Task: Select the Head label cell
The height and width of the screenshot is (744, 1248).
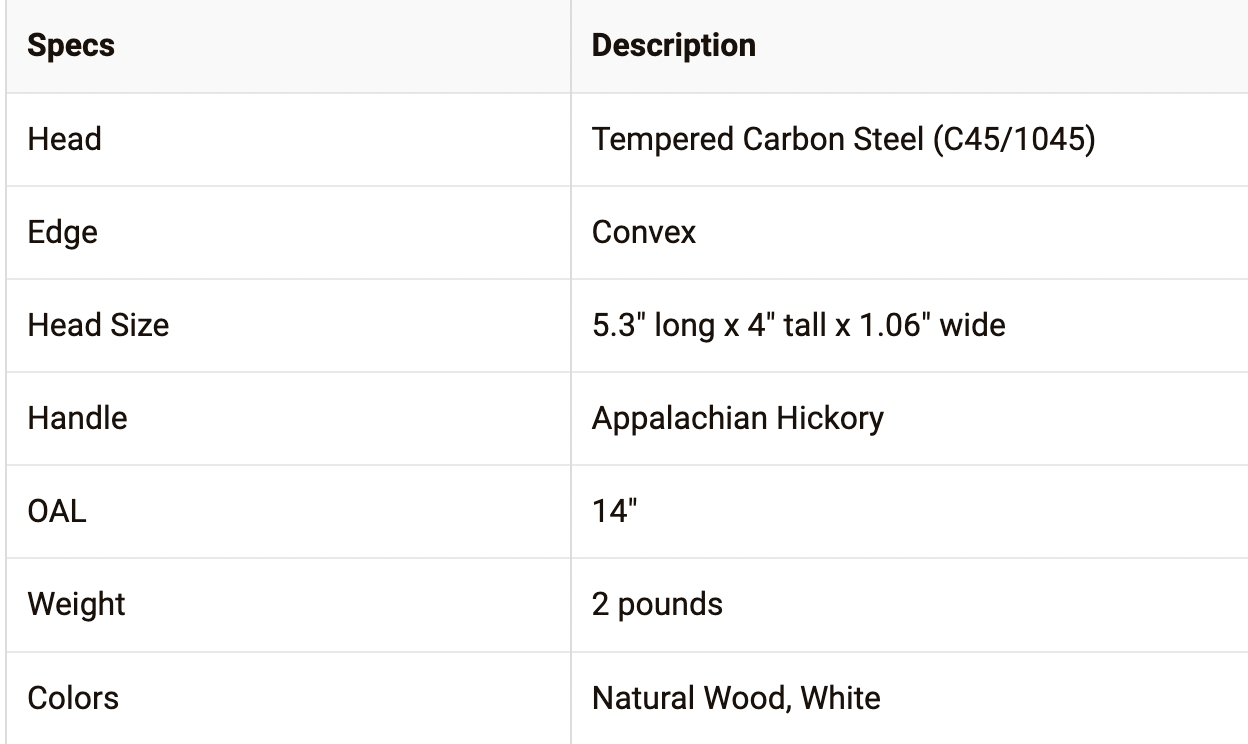Action: click(x=64, y=139)
